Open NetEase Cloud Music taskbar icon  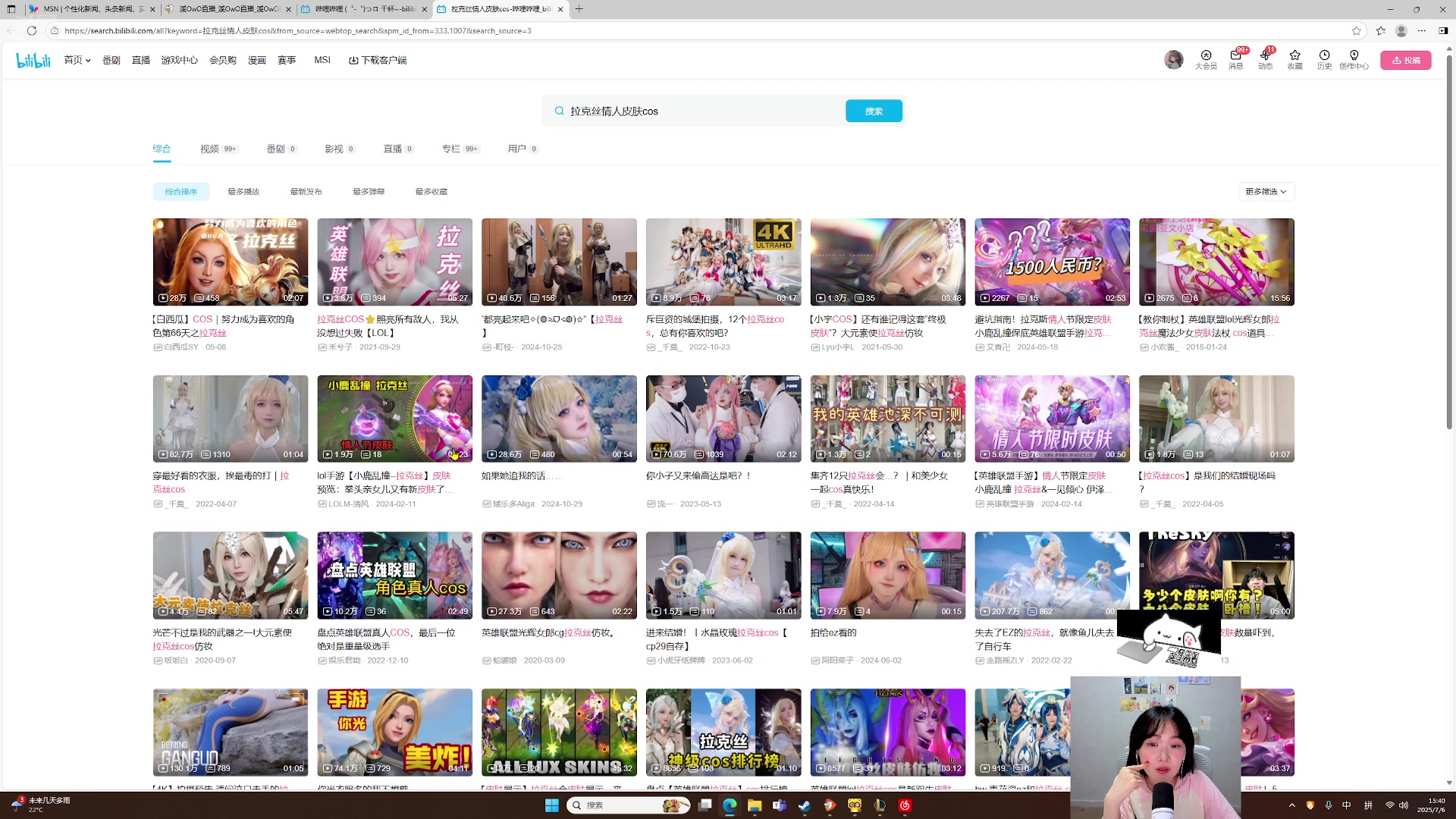click(x=905, y=805)
